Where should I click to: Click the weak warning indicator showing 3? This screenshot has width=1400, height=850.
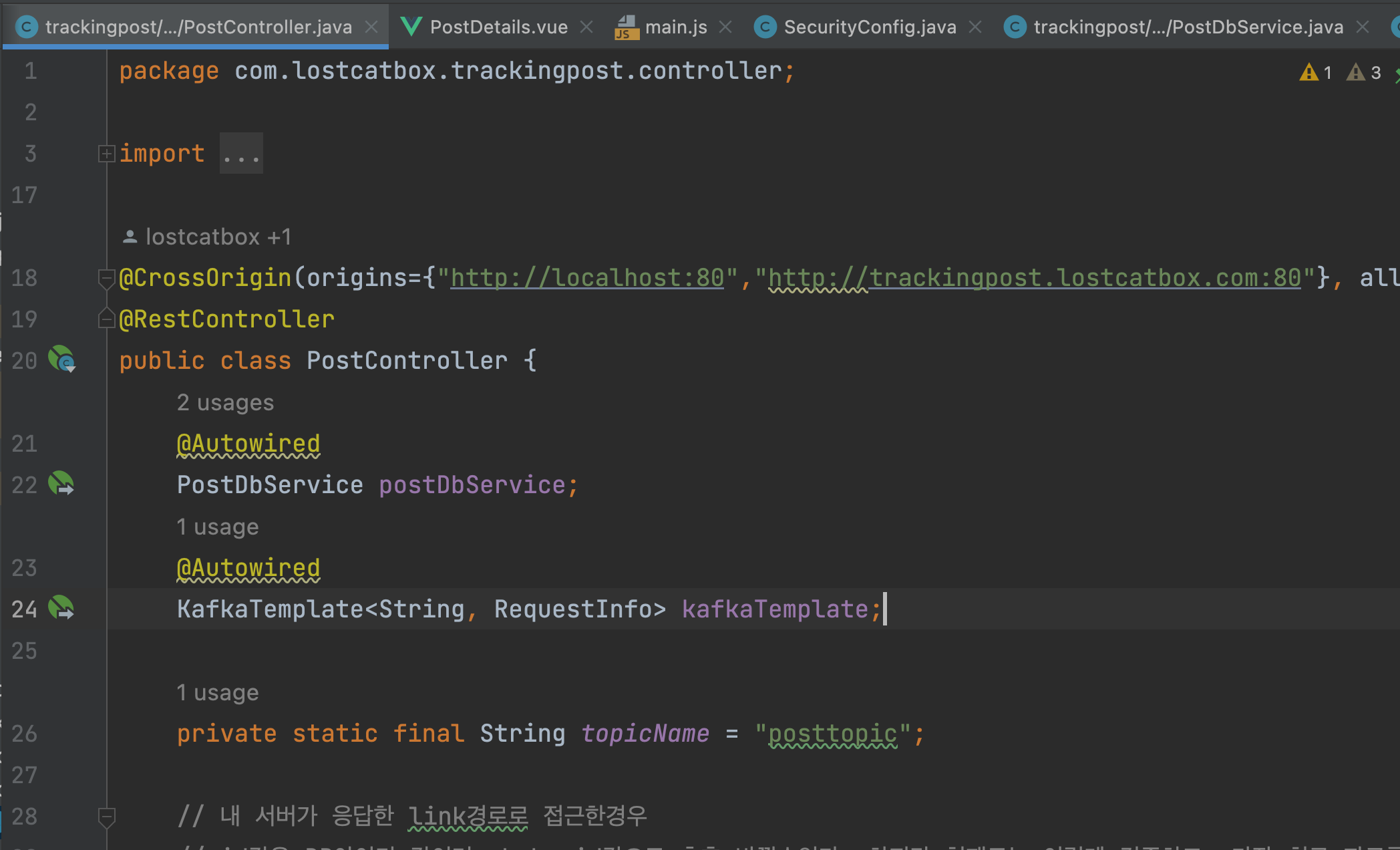coord(1363,72)
